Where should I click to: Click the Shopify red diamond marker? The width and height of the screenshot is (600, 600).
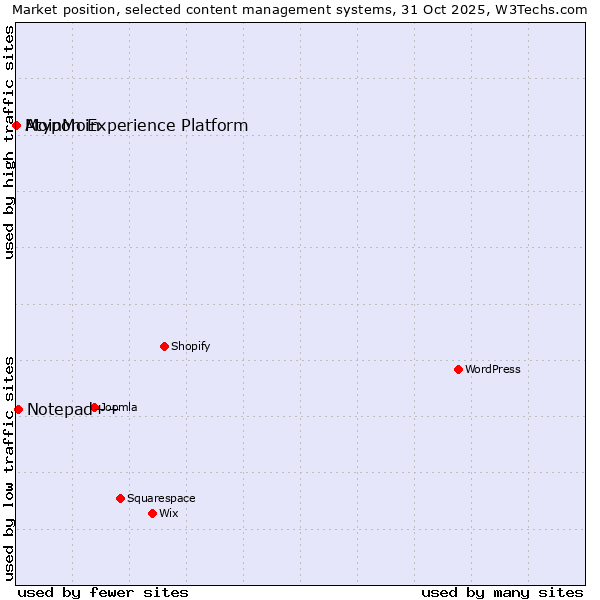(164, 346)
